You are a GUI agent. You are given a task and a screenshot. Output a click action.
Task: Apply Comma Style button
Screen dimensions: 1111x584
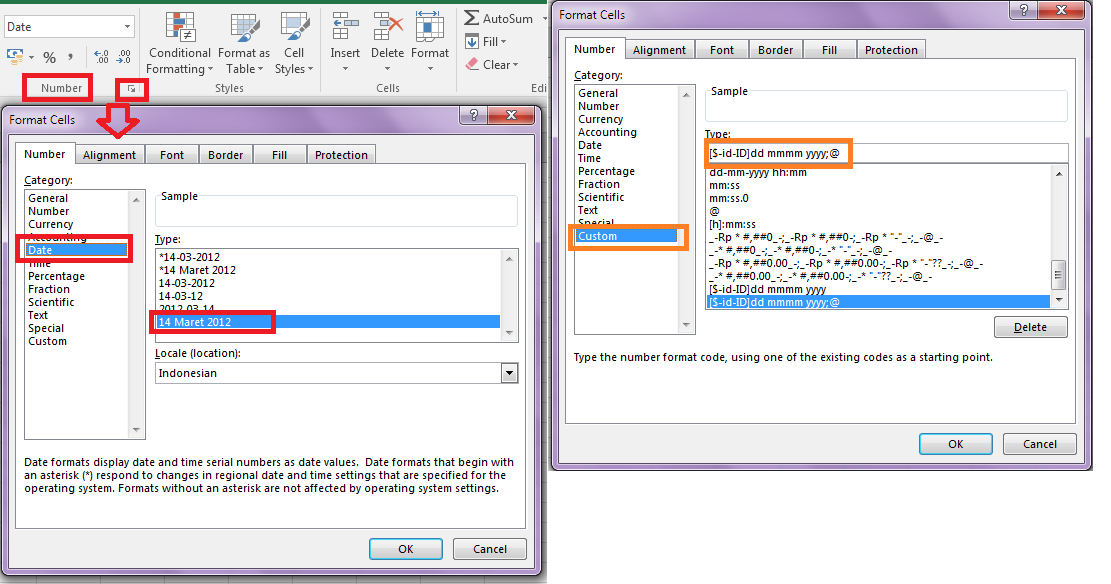69,57
